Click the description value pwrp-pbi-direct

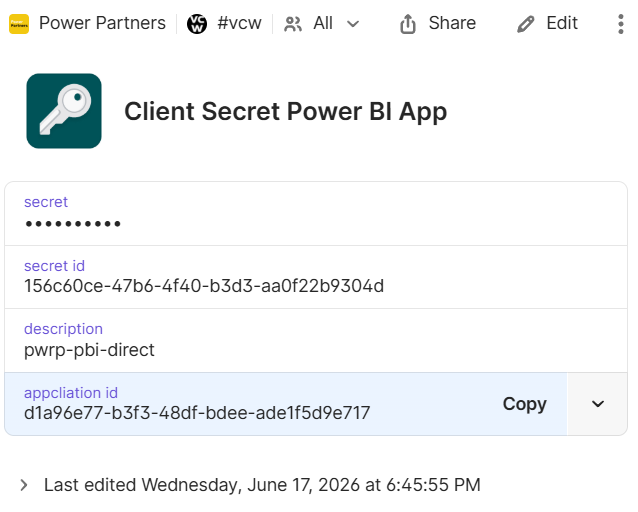coord(89,350)
